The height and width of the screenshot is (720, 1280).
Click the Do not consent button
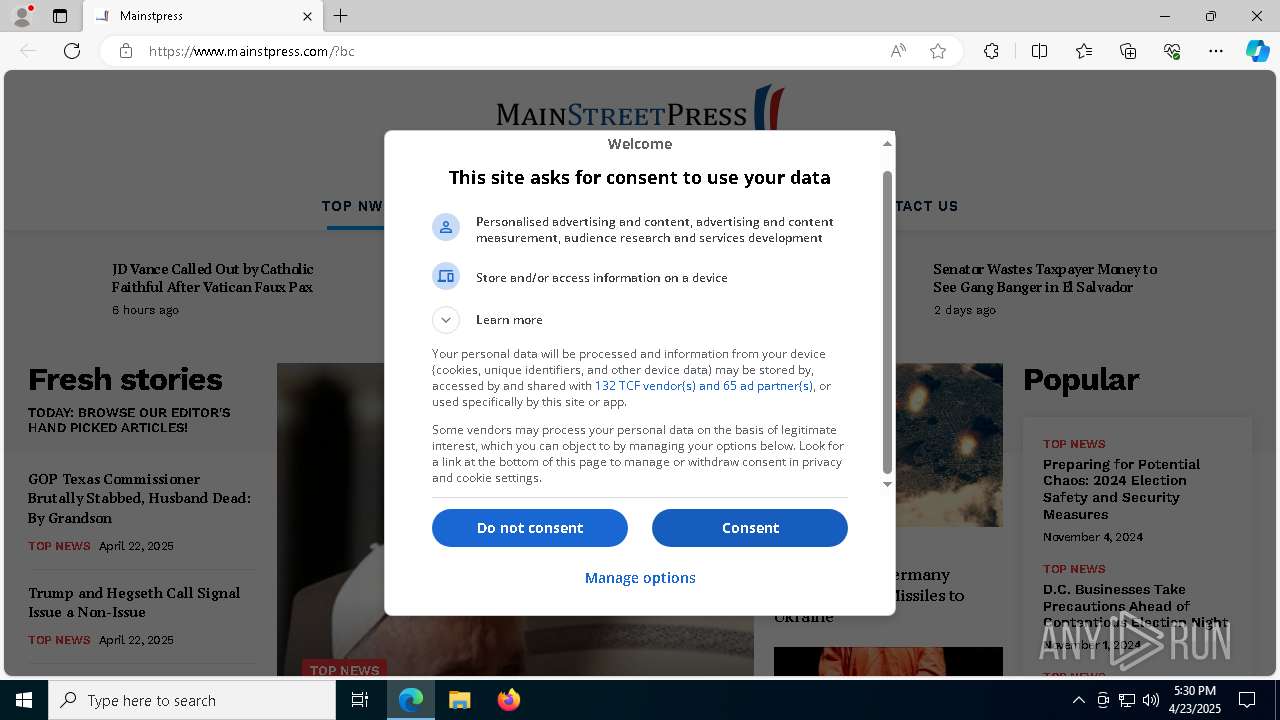[x=530, y=528]
